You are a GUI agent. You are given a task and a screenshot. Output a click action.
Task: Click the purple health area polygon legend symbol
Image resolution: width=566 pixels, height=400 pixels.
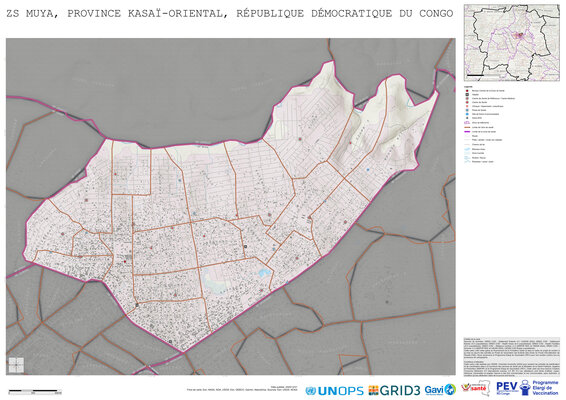pos(467,122)
